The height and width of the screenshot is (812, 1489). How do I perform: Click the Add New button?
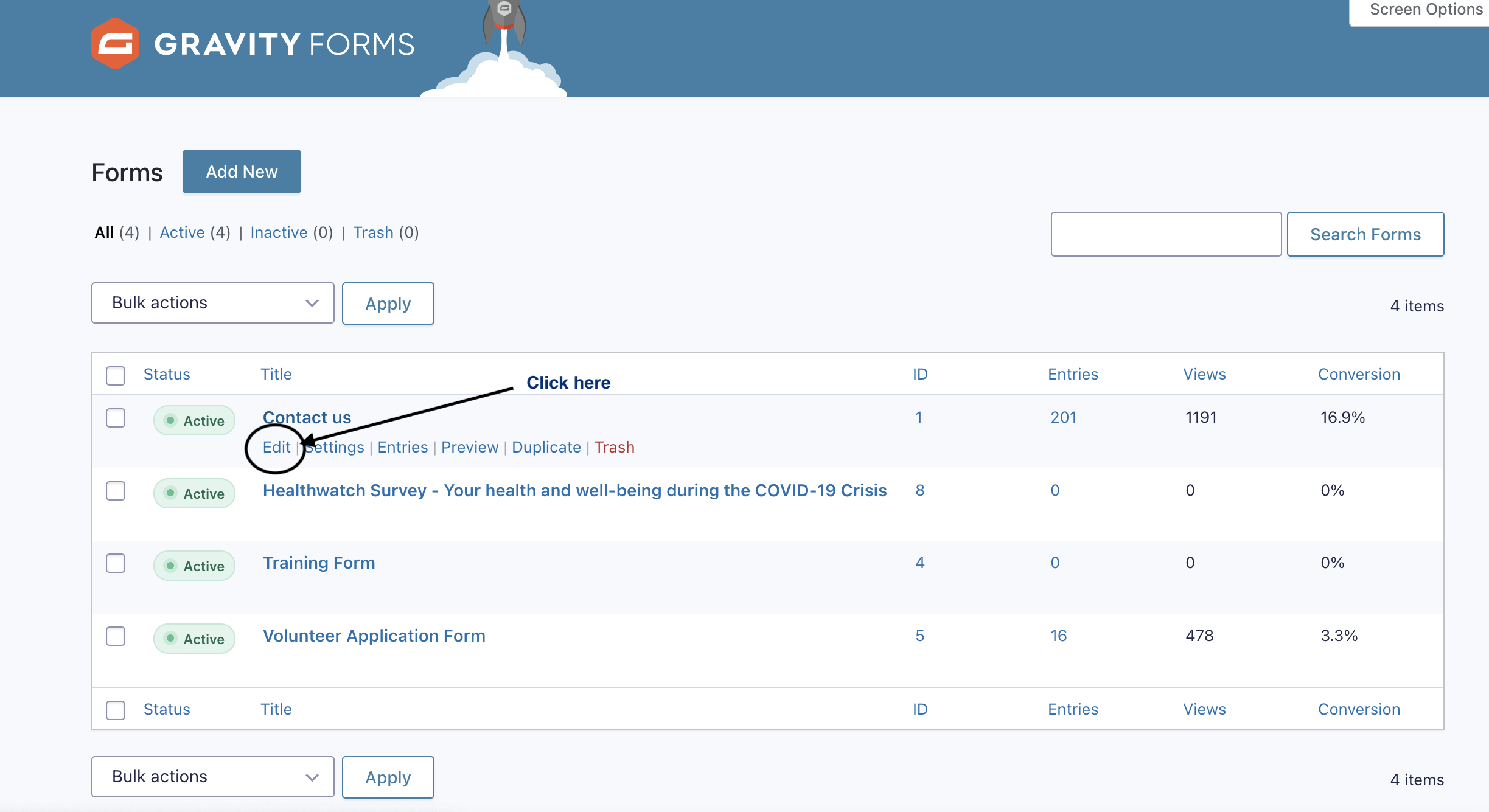coord(242,172)
